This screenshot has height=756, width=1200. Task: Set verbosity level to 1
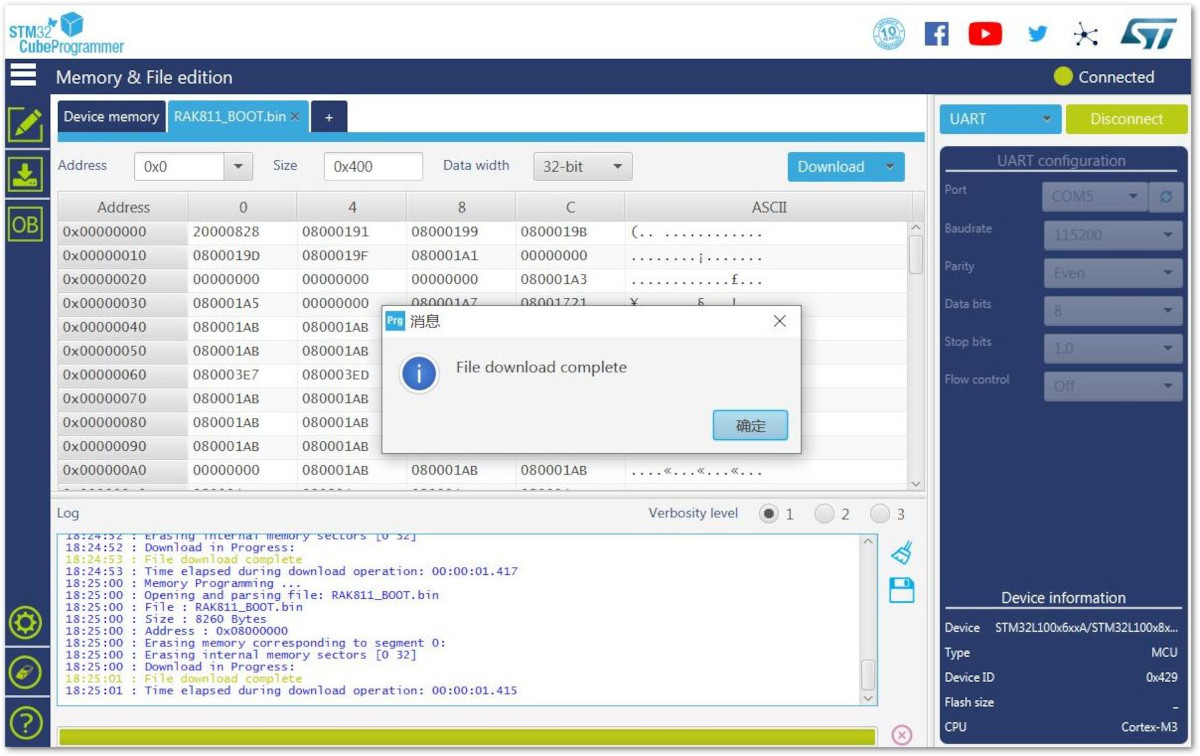768,514
